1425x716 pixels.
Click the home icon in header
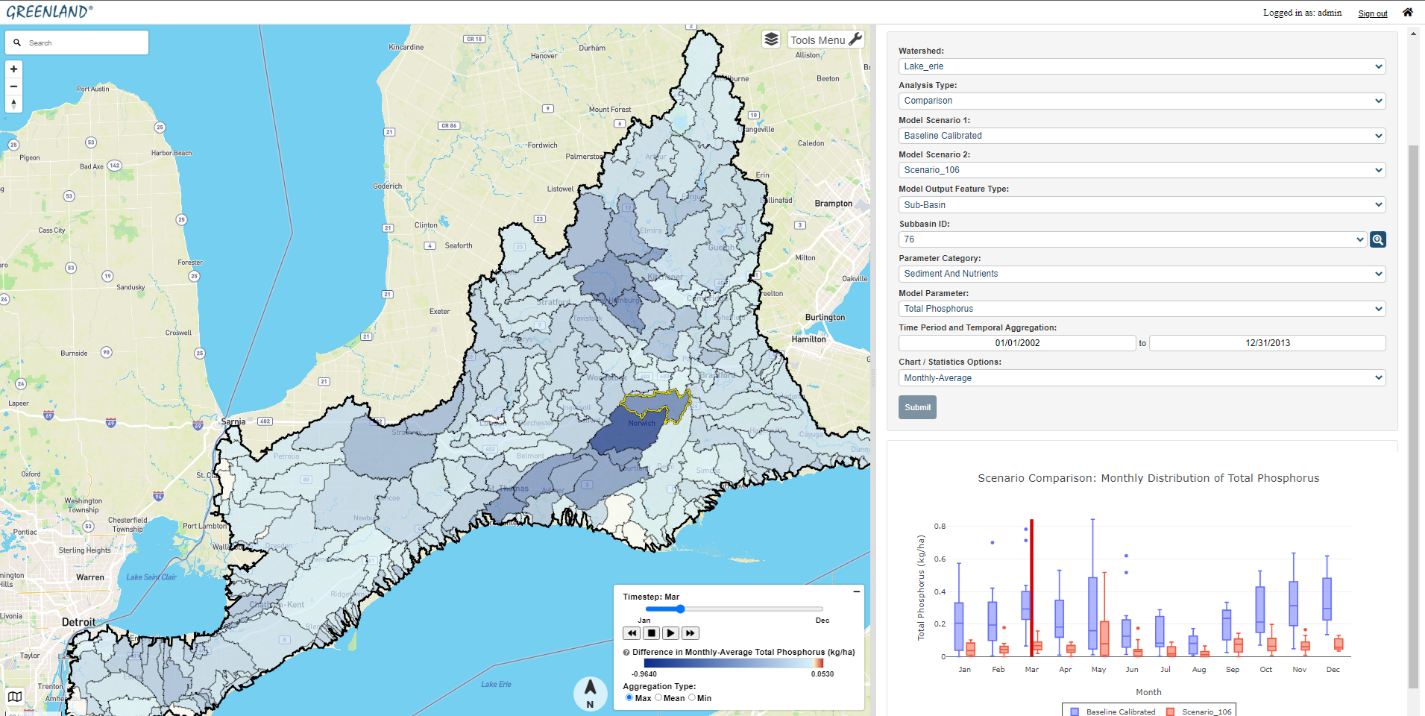(1407, 12)
